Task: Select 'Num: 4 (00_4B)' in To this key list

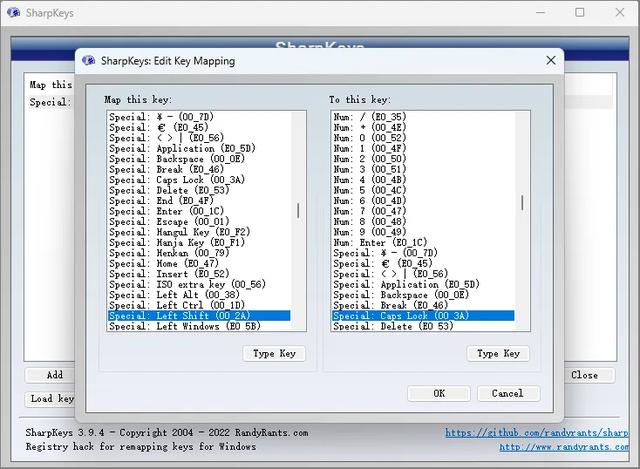Action: coord(423,180)
